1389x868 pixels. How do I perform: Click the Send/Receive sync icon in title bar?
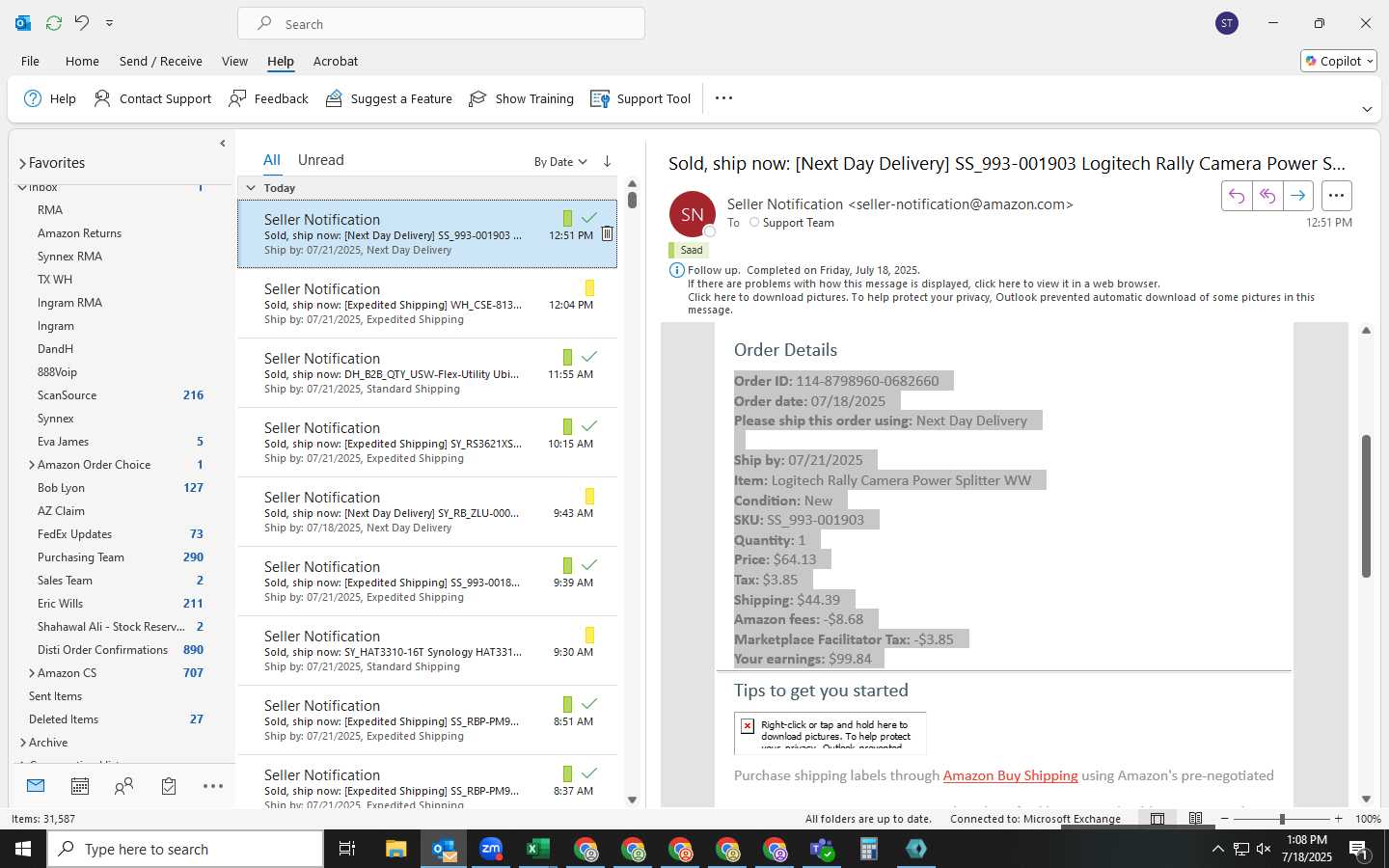click(54, 23)
